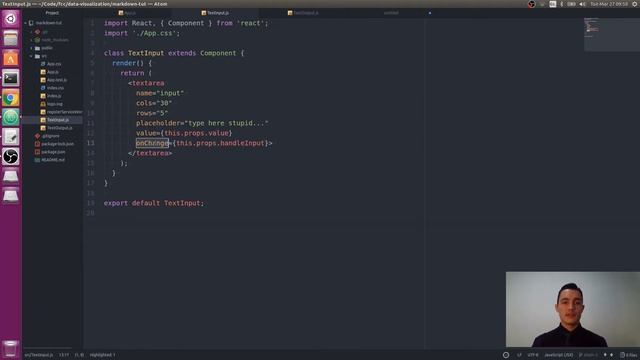Switch to the App.js editor tab
The height and width of the screenshot is (360, 640).
(127, 13)
